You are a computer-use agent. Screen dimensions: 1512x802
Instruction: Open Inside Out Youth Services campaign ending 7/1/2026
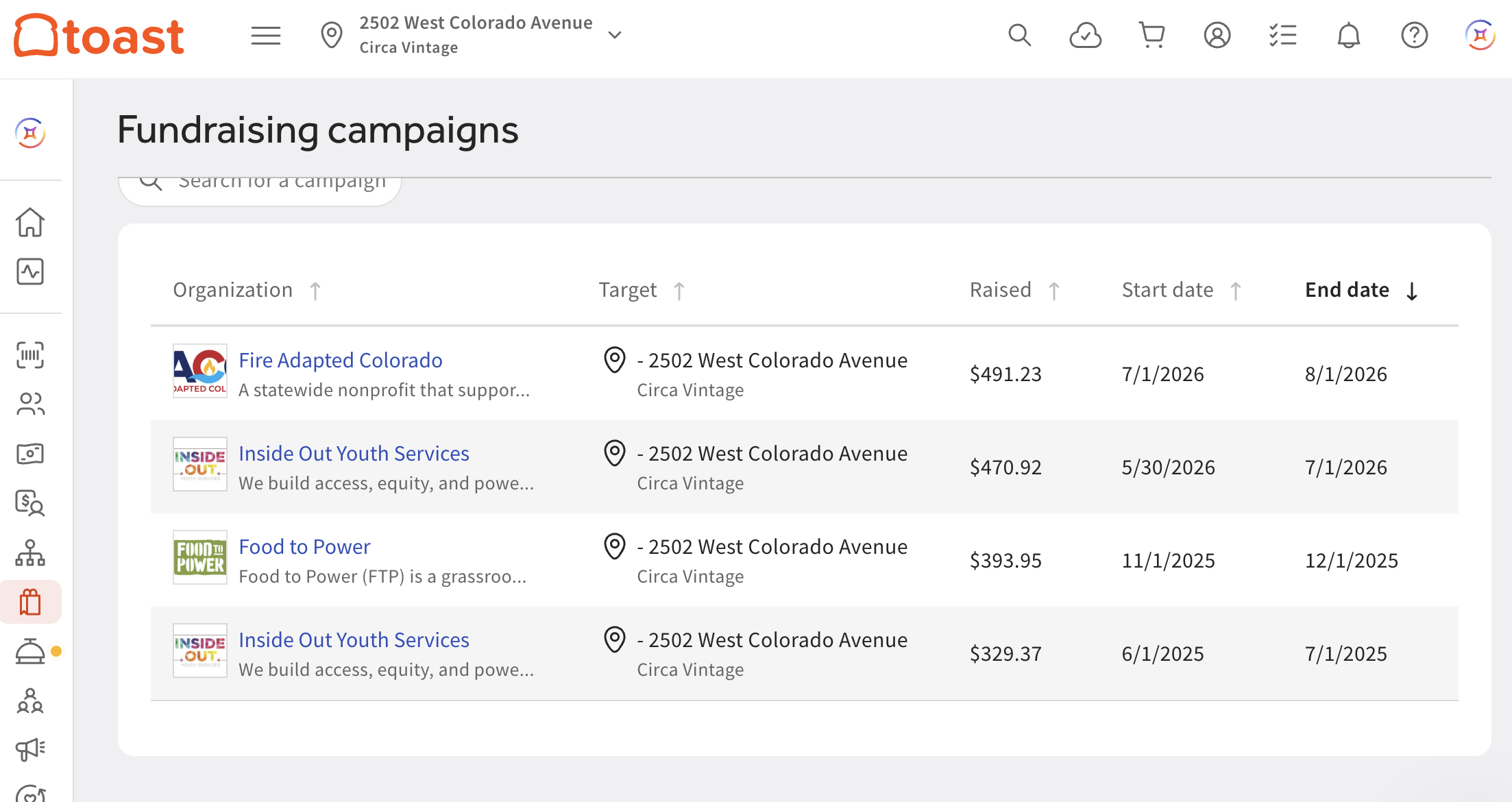coord(354,453)
